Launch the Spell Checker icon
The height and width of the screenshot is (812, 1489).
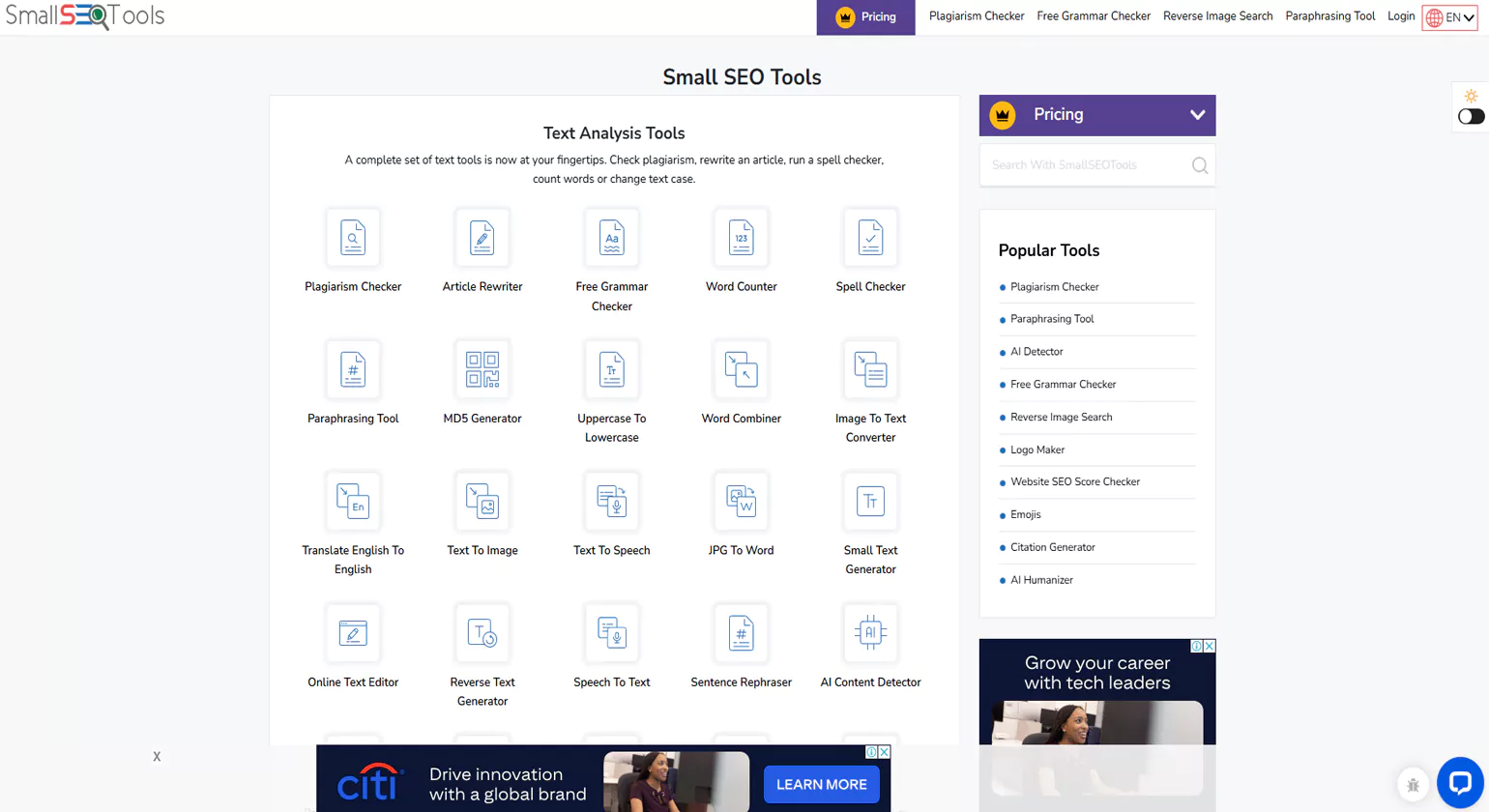point(869,237)
